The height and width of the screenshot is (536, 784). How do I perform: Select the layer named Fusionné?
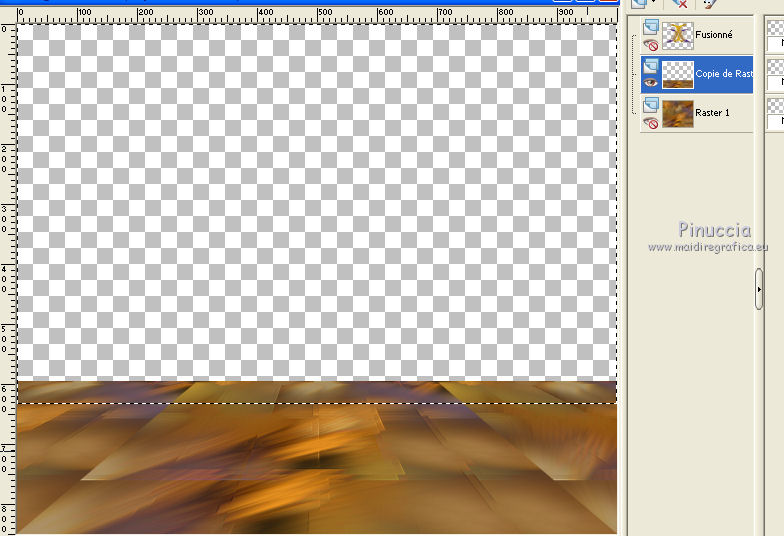[x=714, y=34]
